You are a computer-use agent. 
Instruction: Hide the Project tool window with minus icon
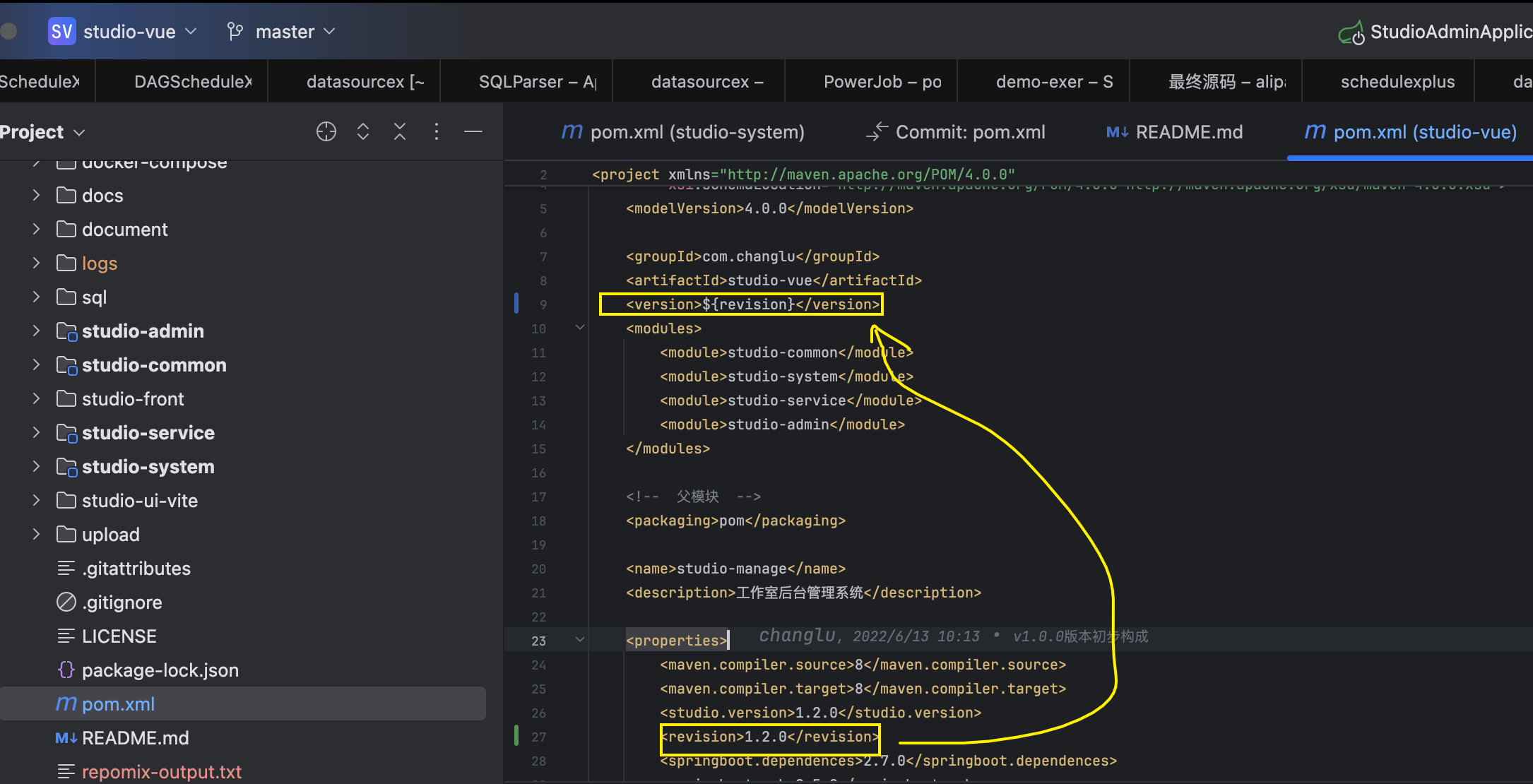coord(473,131)
